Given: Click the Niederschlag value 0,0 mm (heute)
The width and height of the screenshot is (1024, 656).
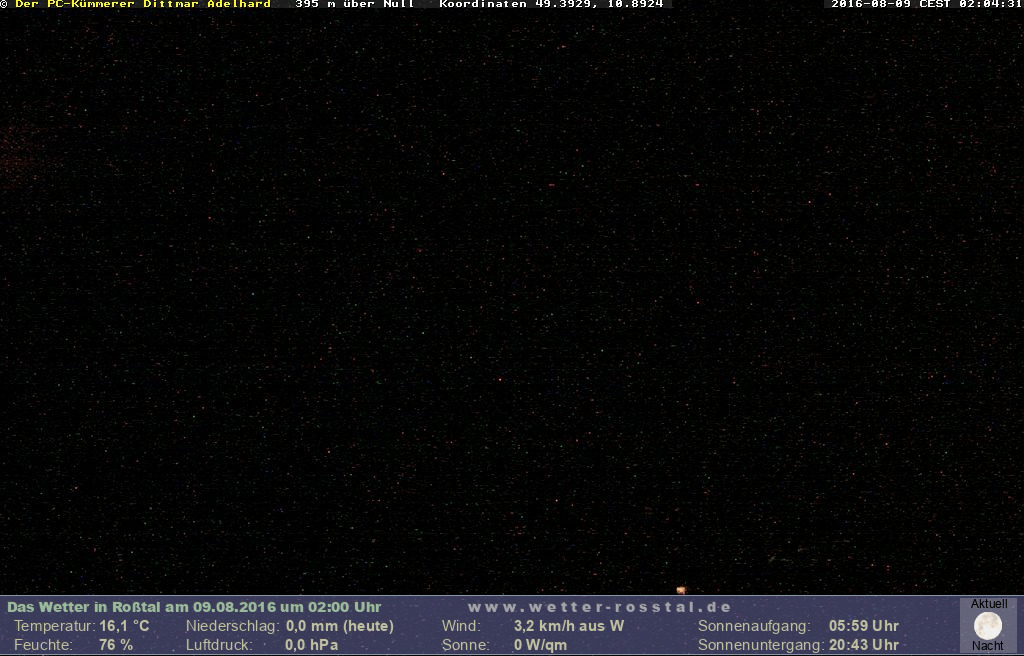Looking at the screenshot, I should (x=340, y=626).
